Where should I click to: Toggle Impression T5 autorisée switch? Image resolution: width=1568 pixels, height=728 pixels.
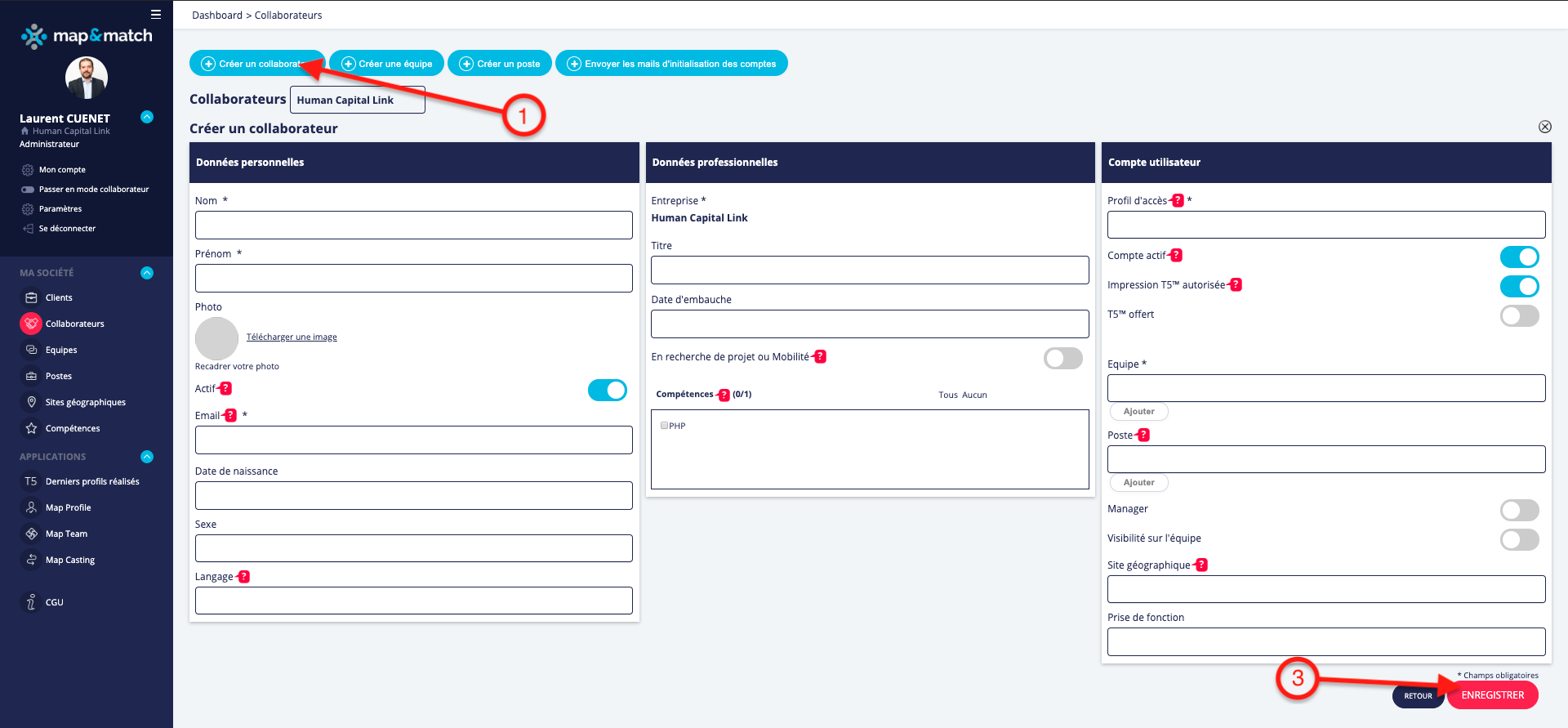pyautogui.click(x=1520, y=287)
